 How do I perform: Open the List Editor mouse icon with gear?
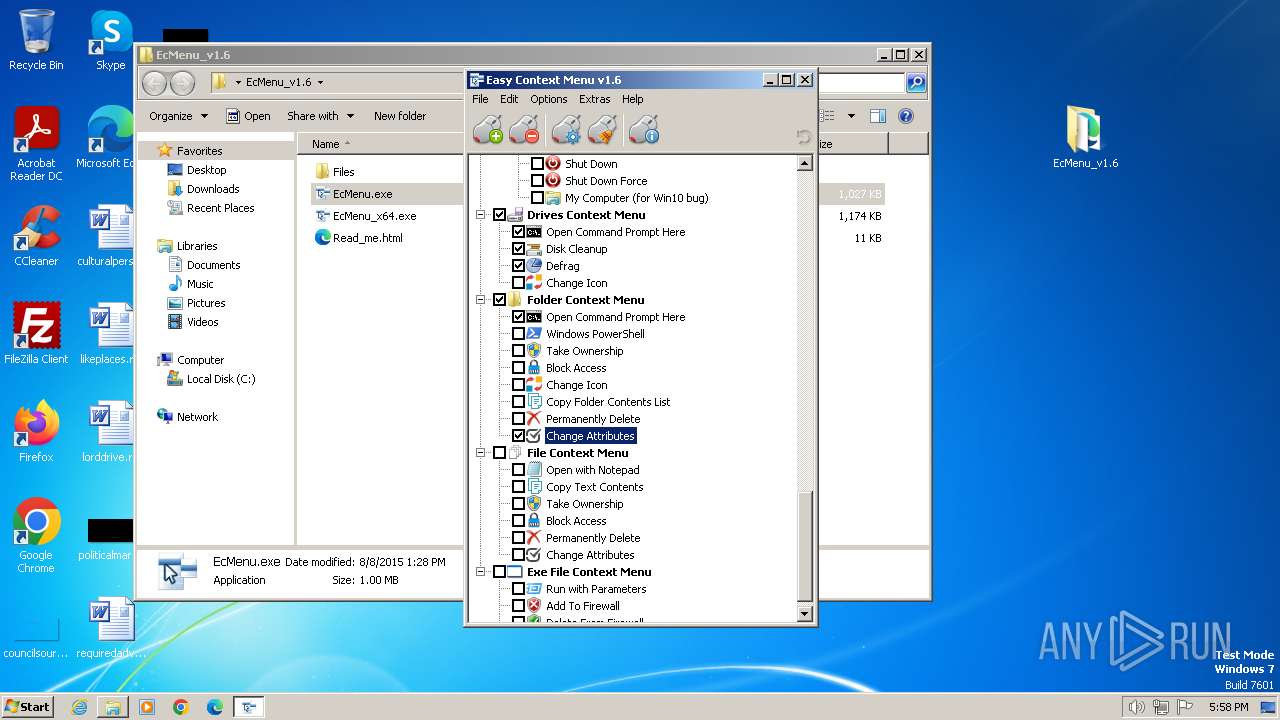pos(566,130)
